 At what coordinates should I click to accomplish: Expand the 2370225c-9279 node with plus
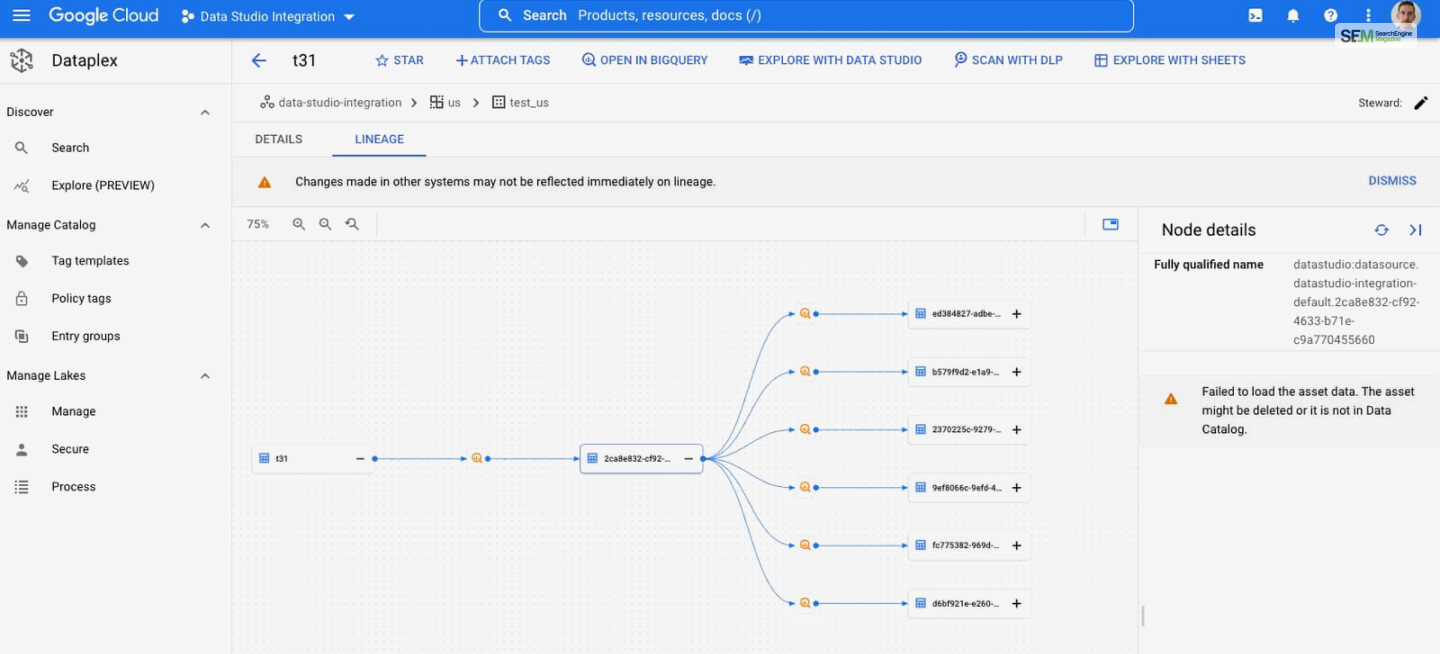coord(1016,430)
